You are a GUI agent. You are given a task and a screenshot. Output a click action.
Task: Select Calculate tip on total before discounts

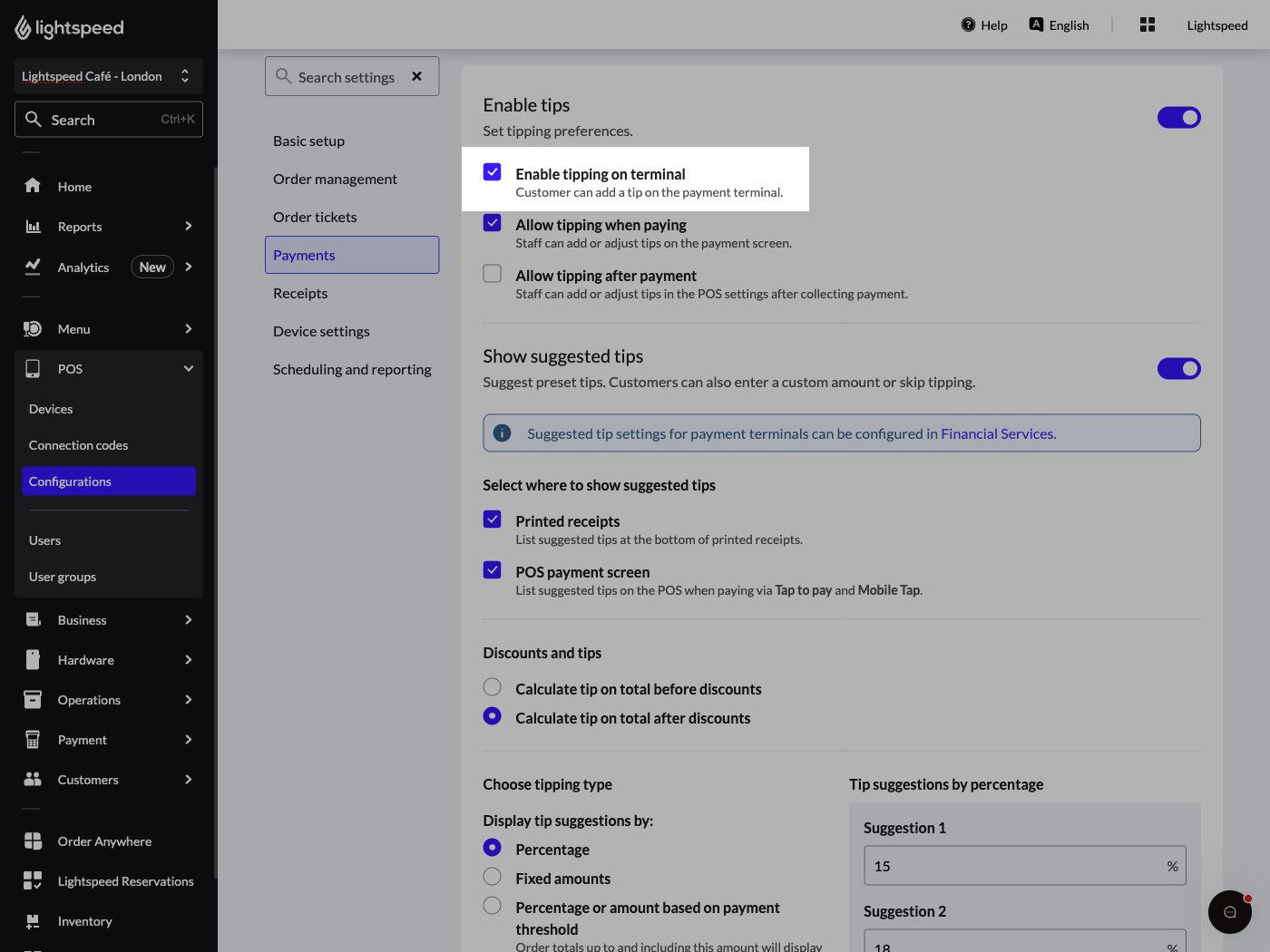pyautogui.click(x=492, y=686)
